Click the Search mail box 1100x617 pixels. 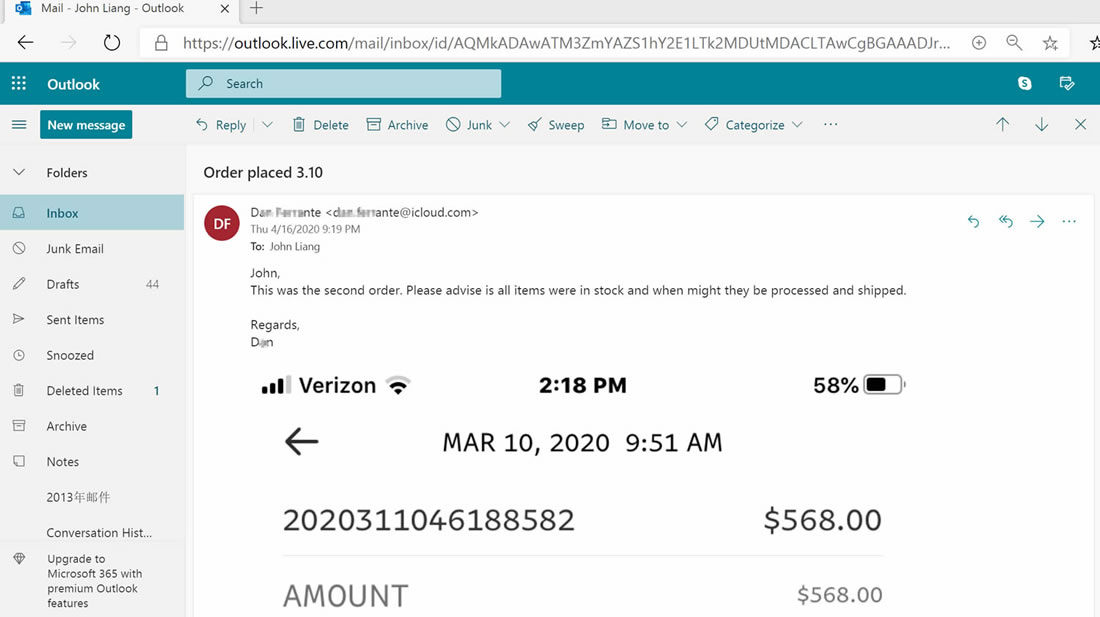pyautogui.click(x=343, y=84)
